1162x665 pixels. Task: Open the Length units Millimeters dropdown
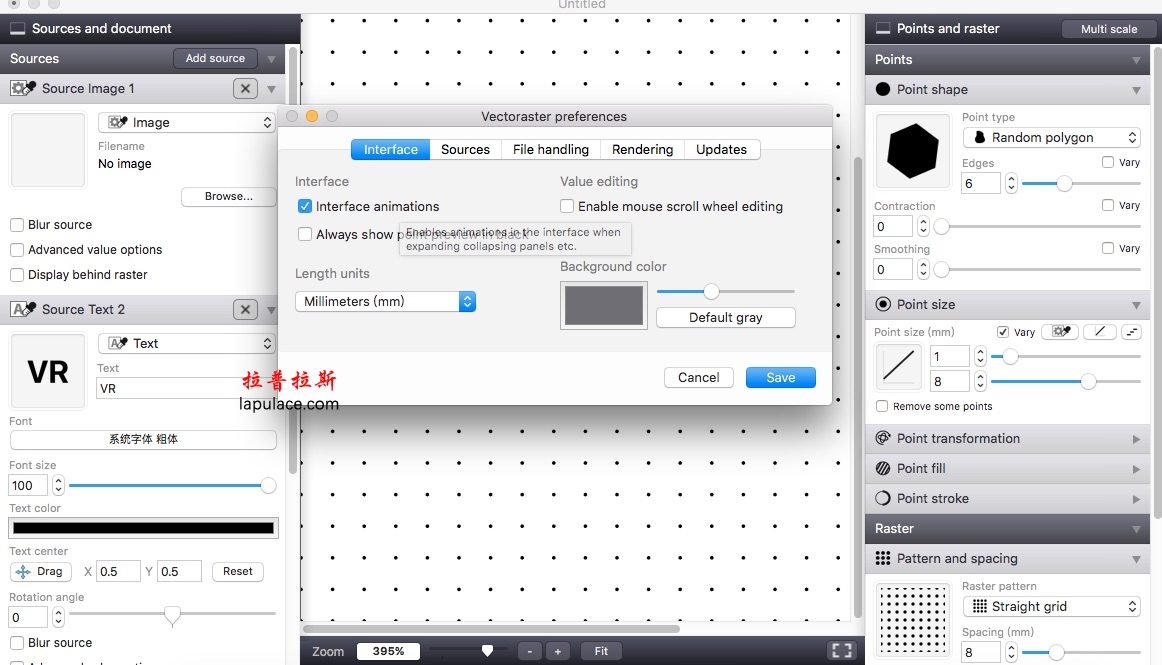pyautogui.click(x=385, y=301)
